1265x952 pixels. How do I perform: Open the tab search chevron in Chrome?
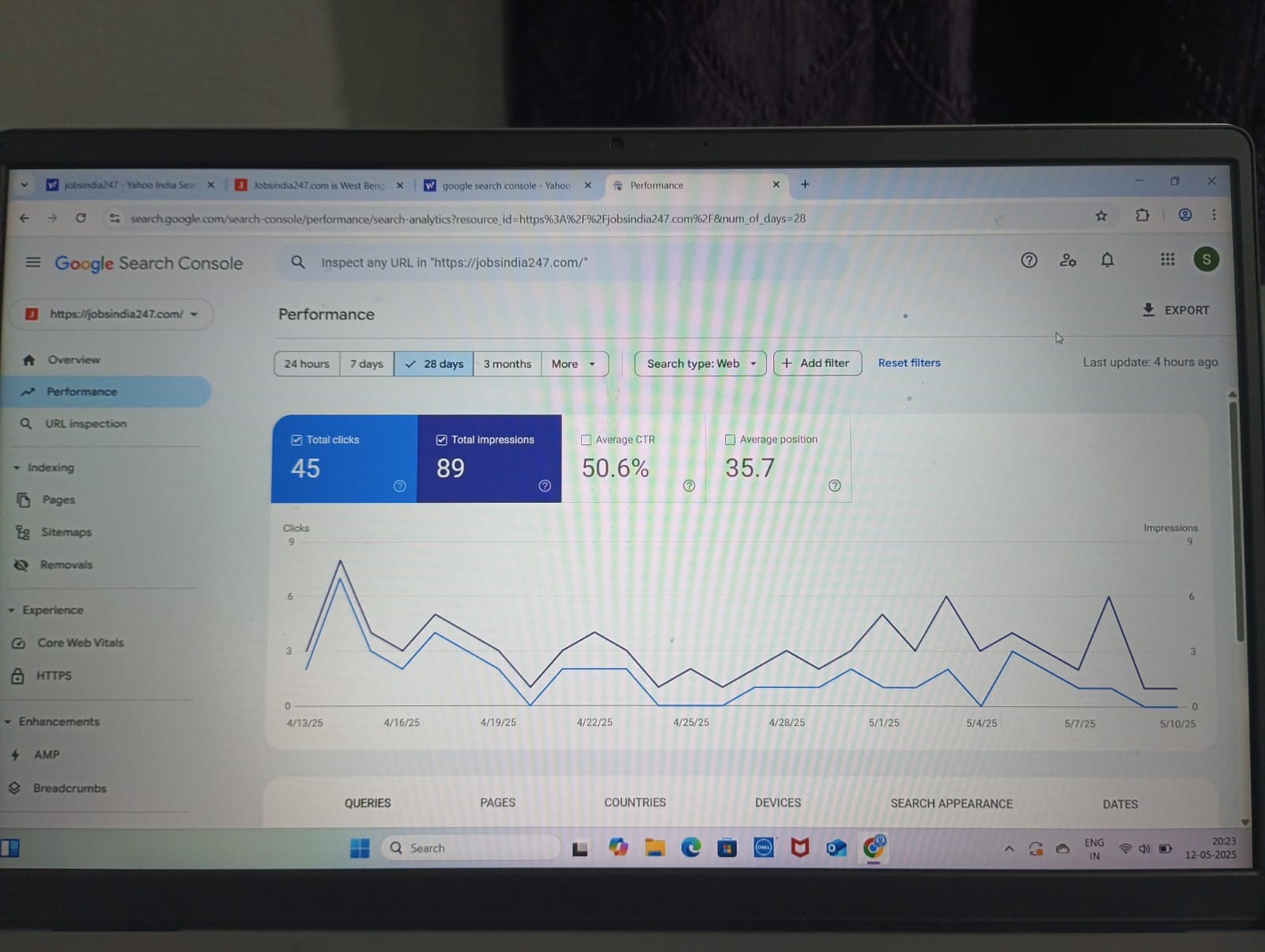click(25, 185)
